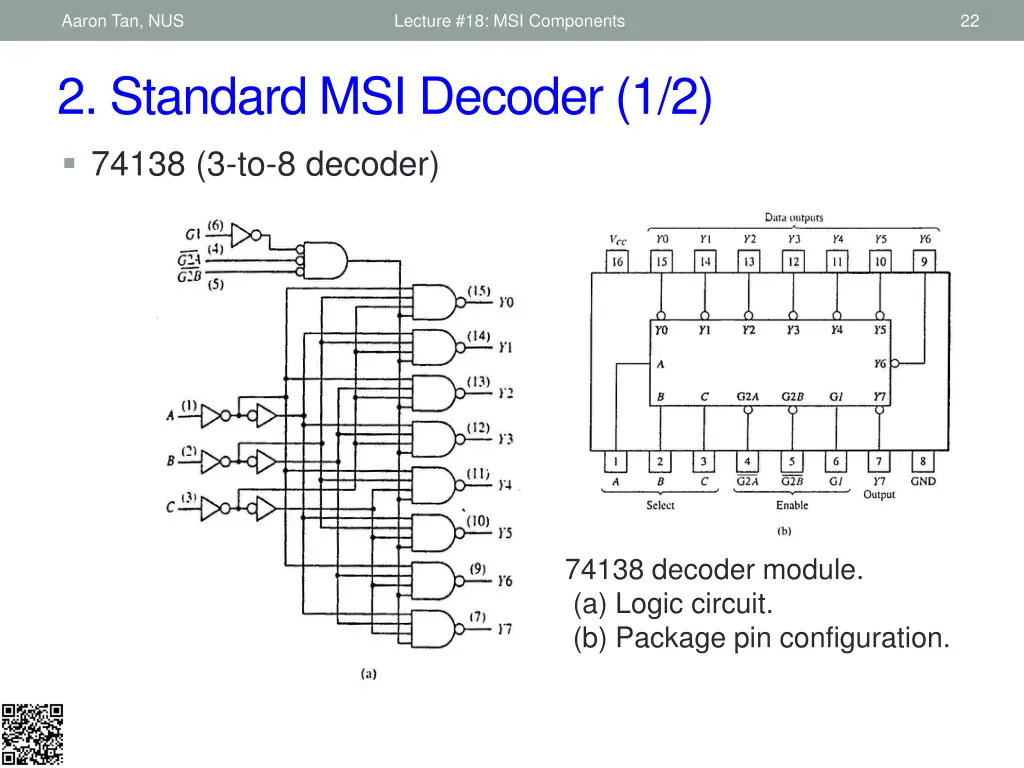Click the pin 8 box above GND

click(x=923, y=462)
